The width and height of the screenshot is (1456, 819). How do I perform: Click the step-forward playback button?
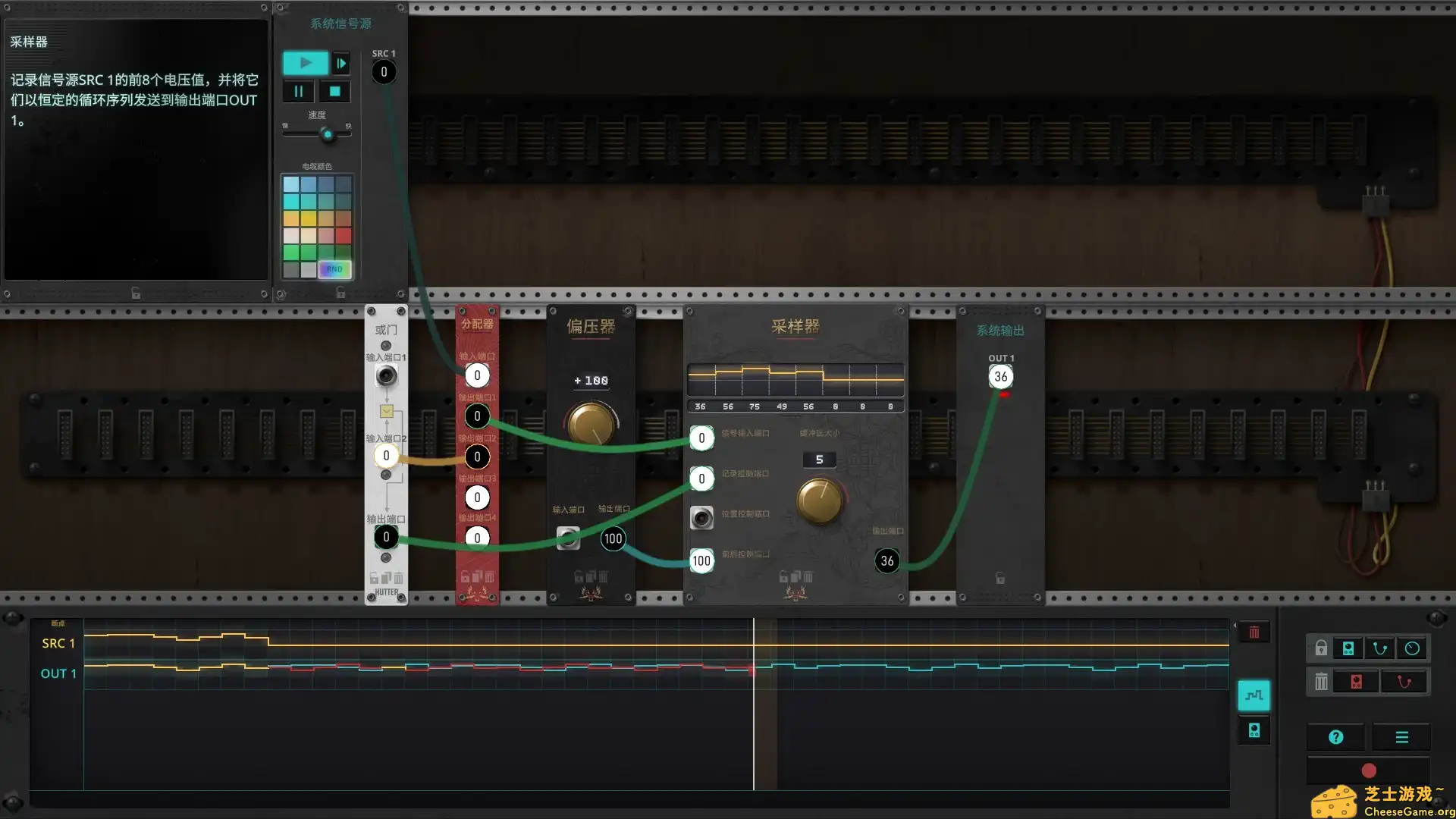(x=341, y=64)
